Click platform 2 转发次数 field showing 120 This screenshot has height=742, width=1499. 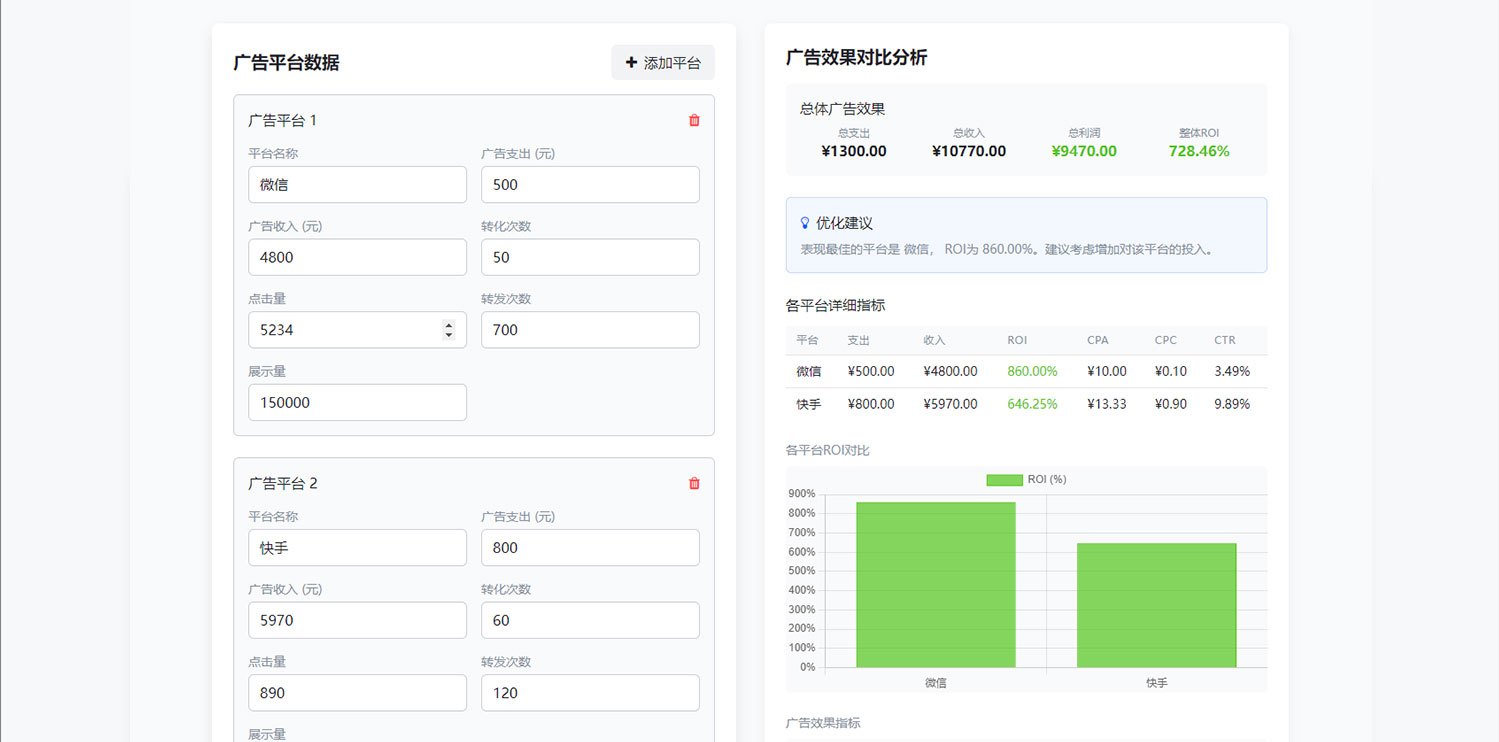click(x=590, y=693)
